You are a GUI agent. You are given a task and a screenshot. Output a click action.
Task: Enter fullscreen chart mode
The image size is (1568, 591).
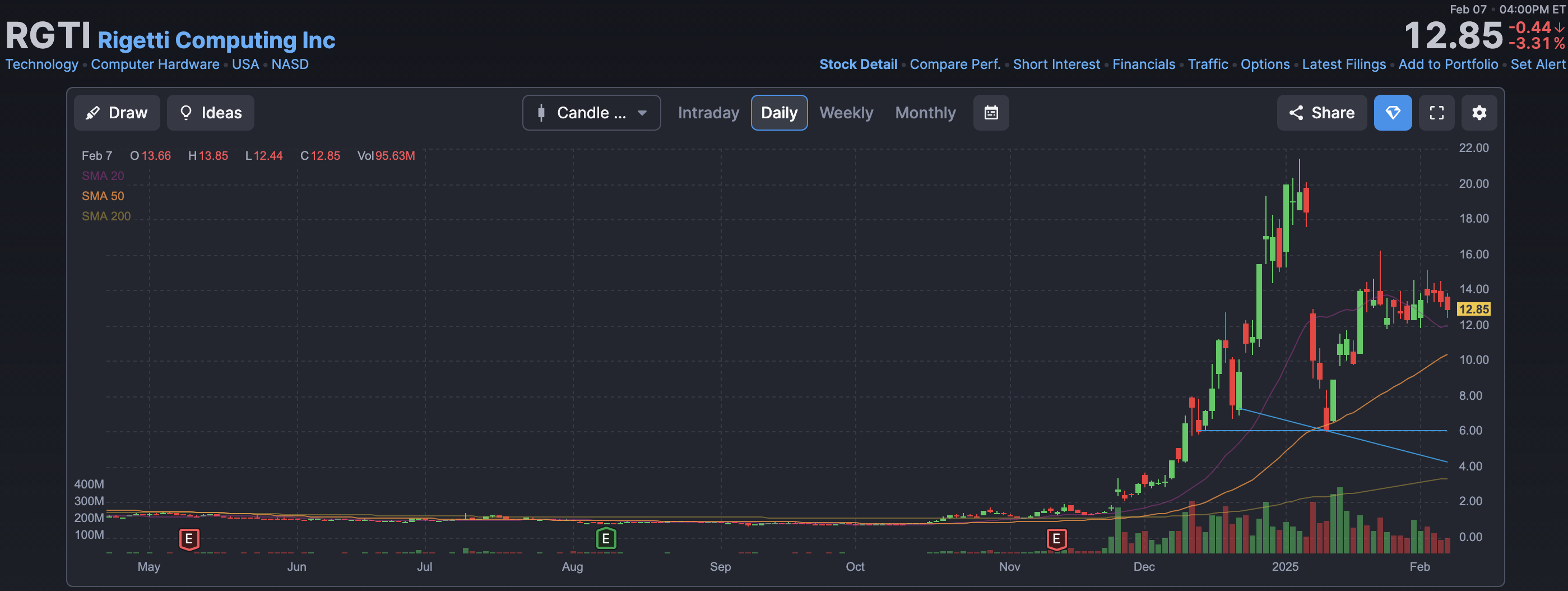click(1436, 113)
